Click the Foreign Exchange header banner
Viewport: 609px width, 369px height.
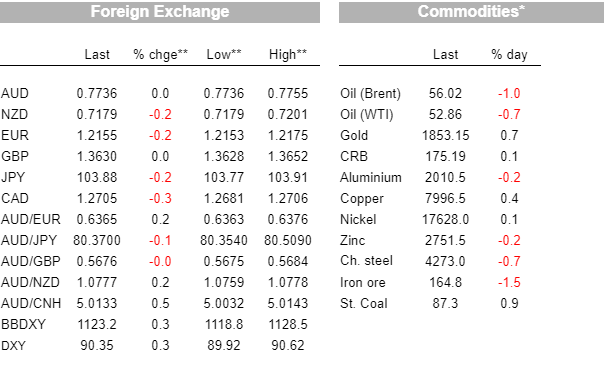(x=160, y=12)
